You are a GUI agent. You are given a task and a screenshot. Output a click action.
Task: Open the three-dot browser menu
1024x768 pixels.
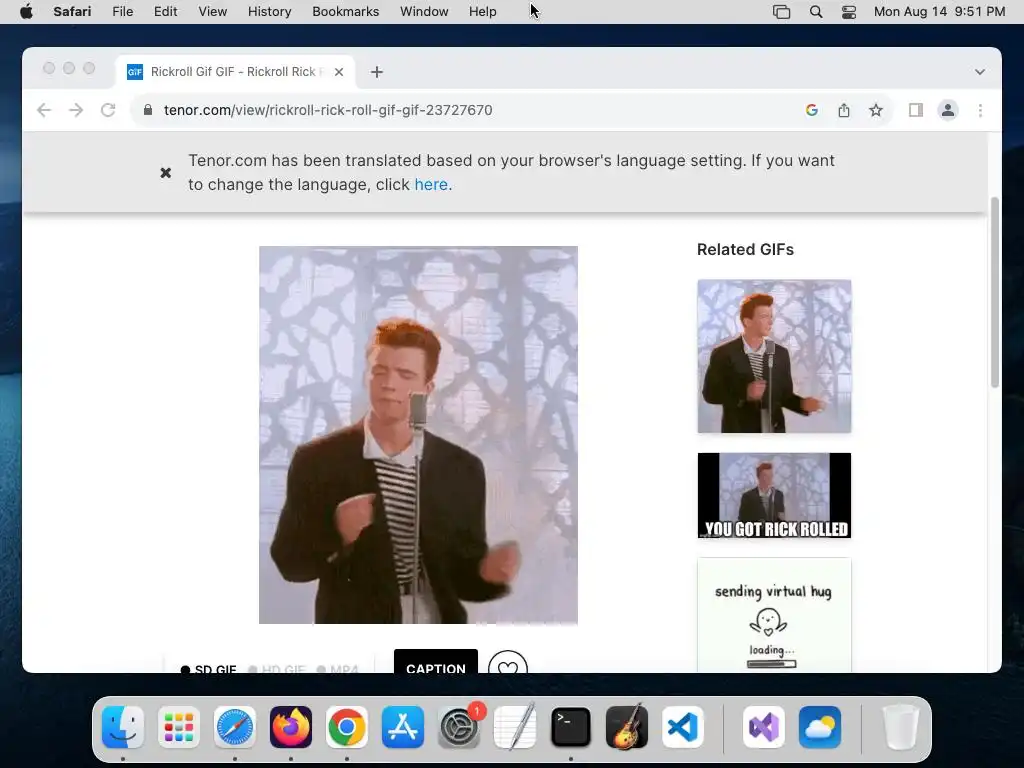pos(980,110)
